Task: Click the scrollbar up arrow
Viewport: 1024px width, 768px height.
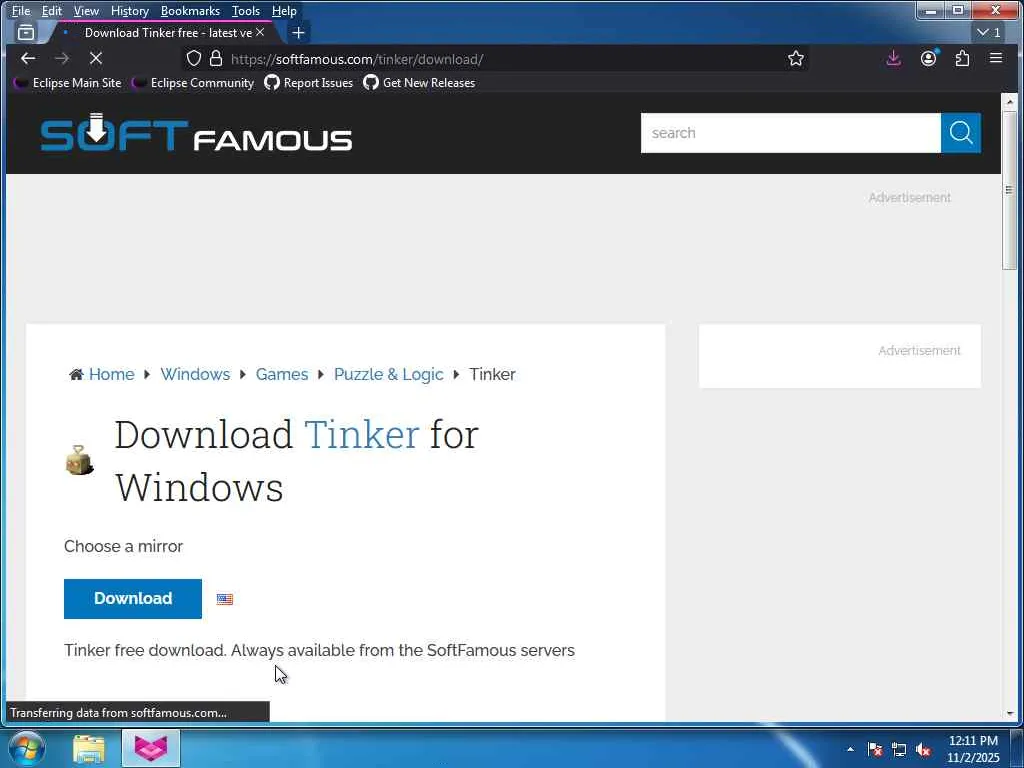Action: coord(1010,102)
